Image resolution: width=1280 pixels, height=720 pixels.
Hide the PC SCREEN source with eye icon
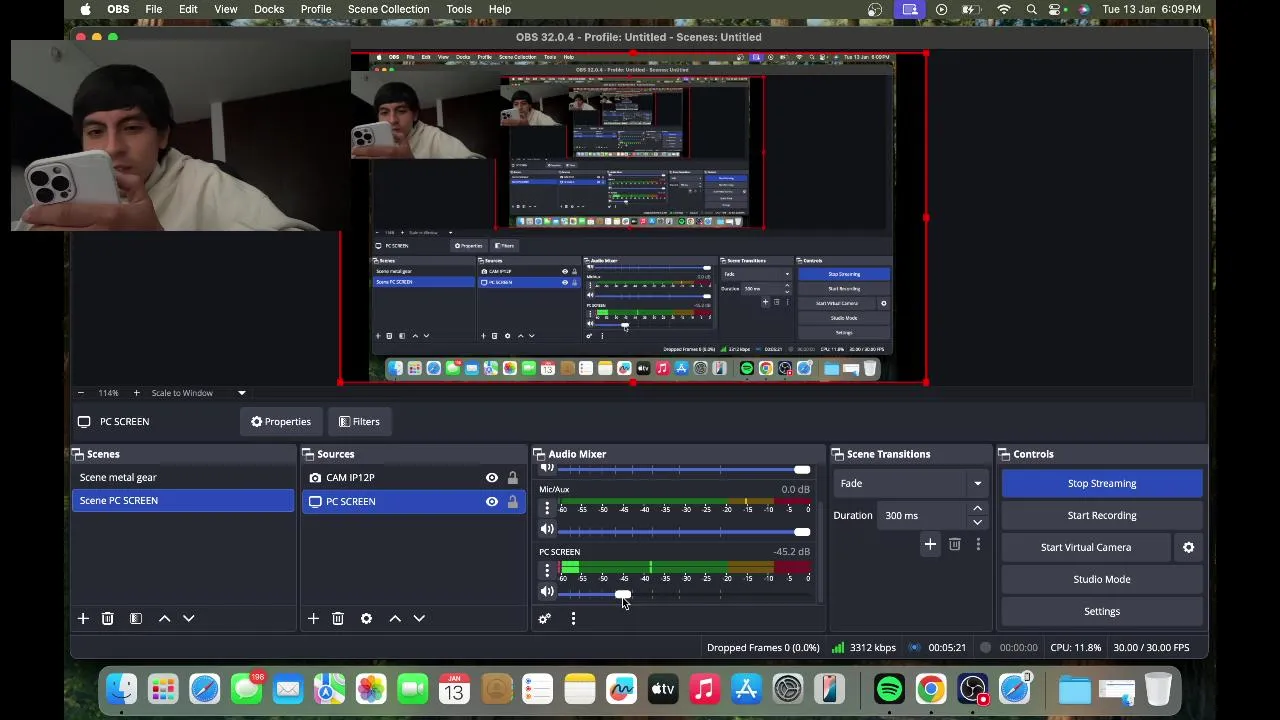pos(492,502)
